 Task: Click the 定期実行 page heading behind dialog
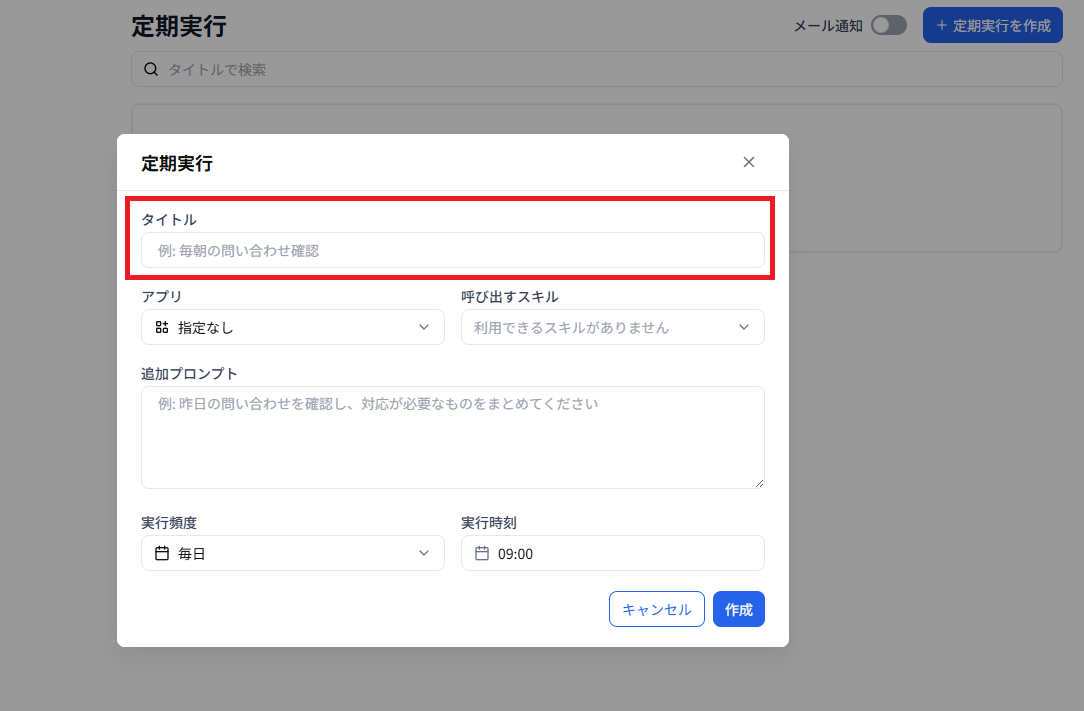(x=179, y=26)
